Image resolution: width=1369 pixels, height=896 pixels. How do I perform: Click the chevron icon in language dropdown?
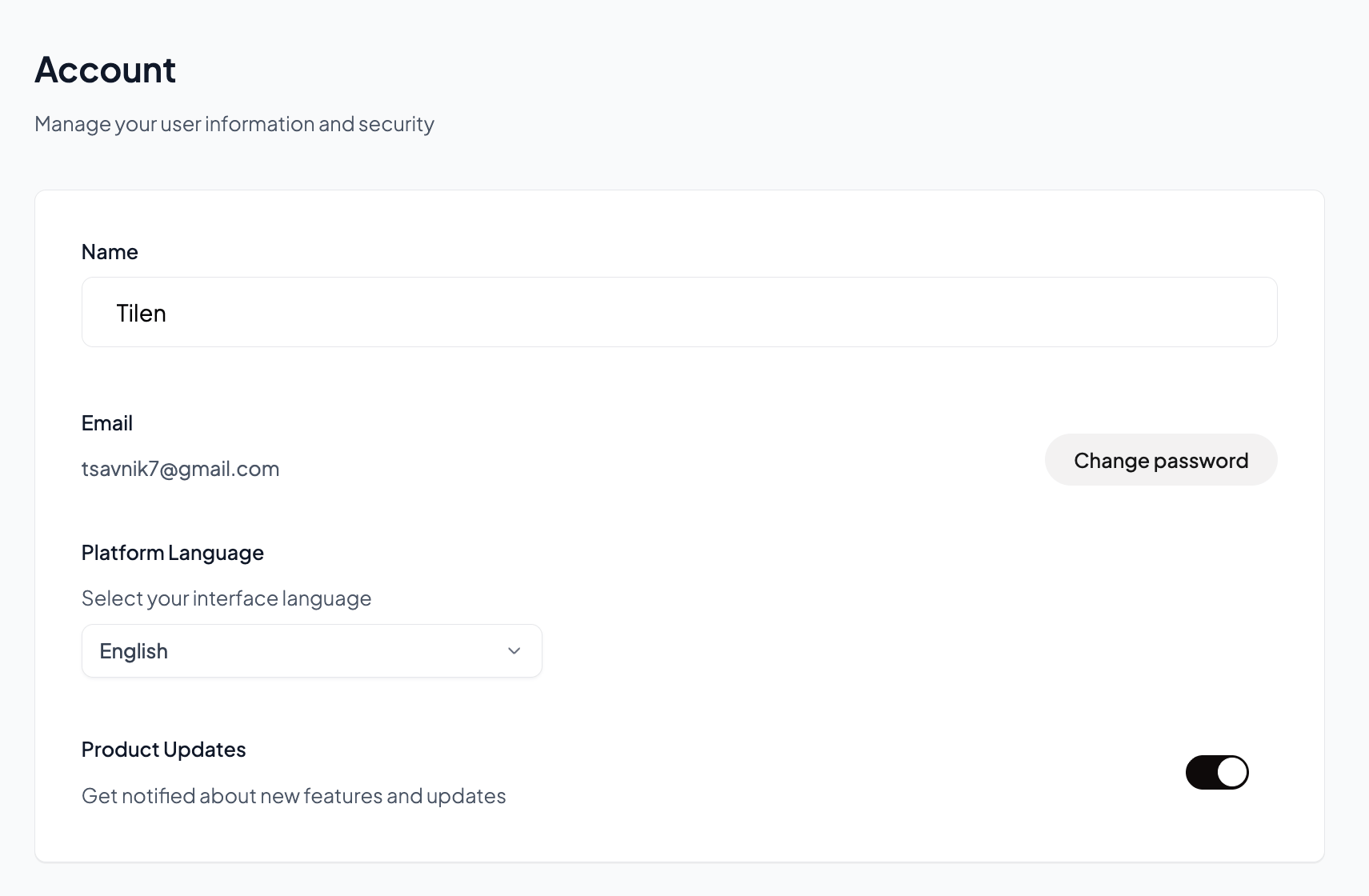pyautogui.click(x=514, y=651)
